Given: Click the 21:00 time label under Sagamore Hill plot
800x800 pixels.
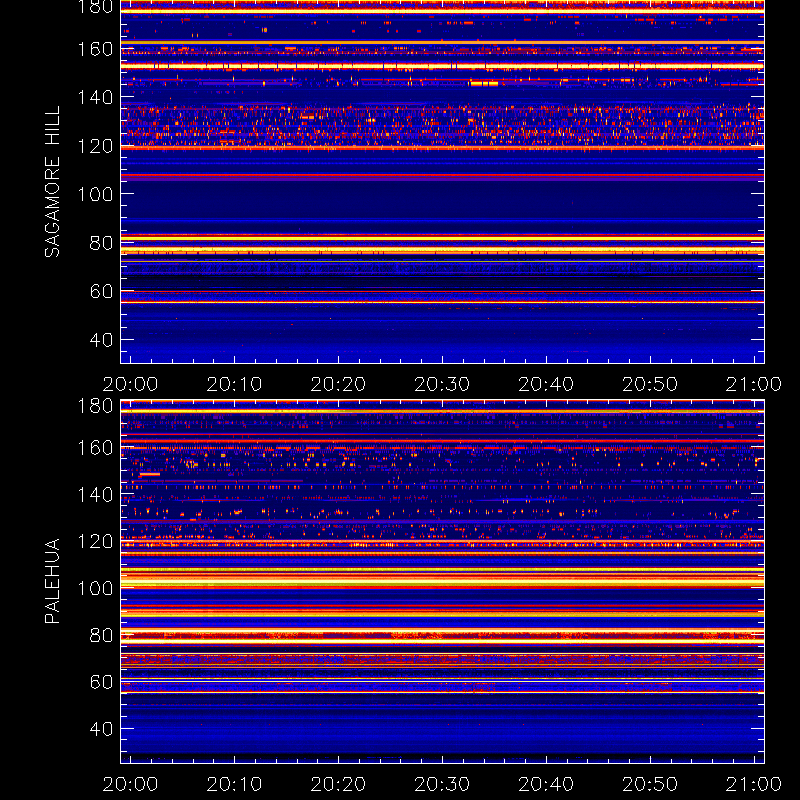Looking at the screenshot, I should 754,384.
